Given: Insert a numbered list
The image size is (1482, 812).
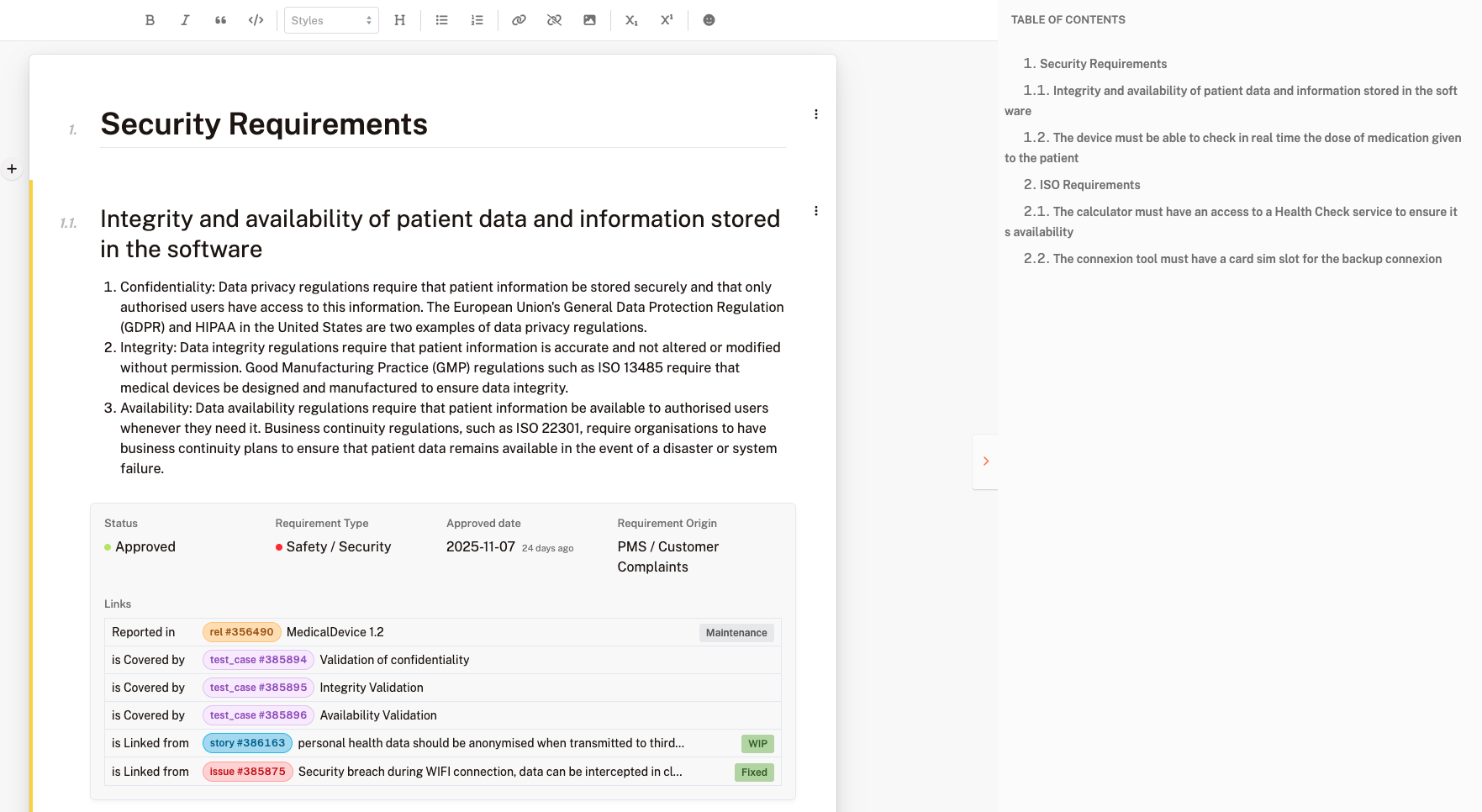Looking at the screenshot, I should (x=477, y=20).
